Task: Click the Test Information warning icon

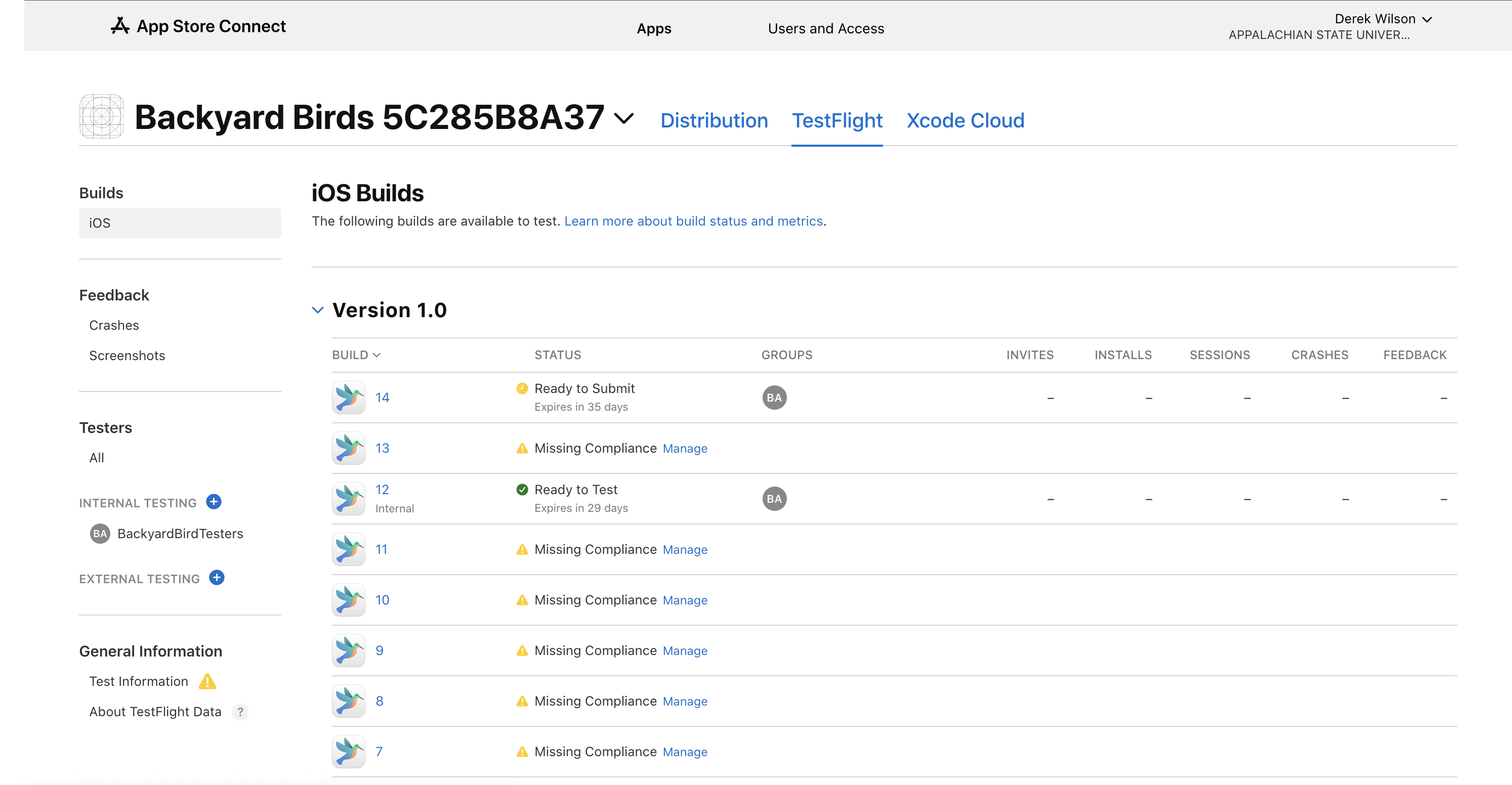Action: pyautogui.click(x=207, y=681)
